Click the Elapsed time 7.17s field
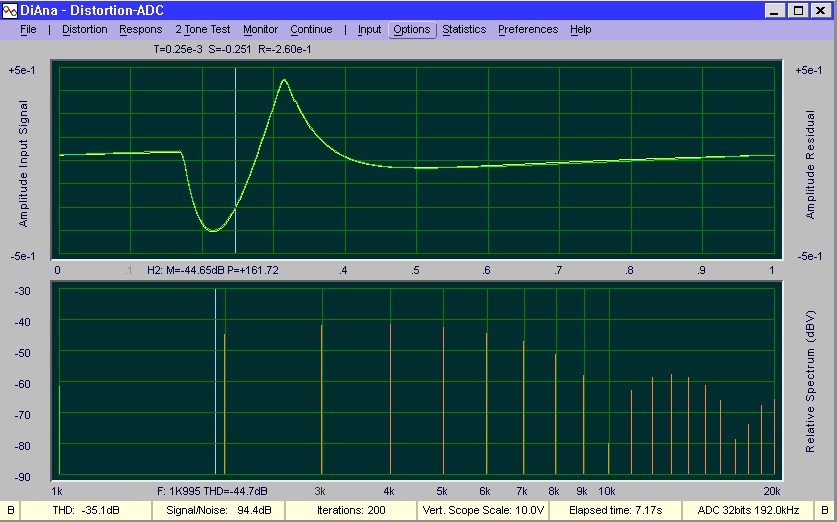 [x=615, y=510]
